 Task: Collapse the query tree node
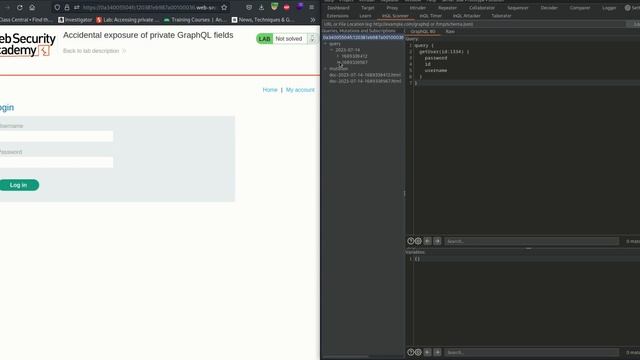326,44
